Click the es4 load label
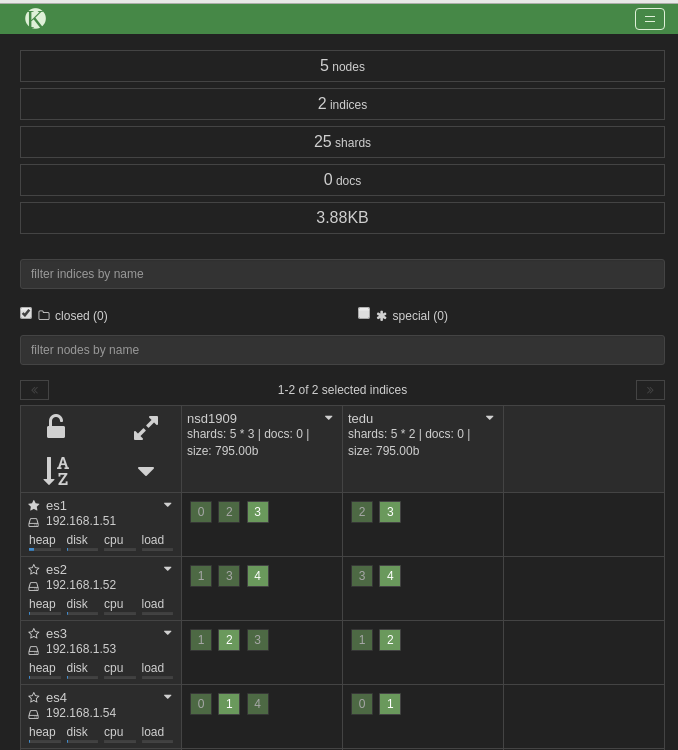This screenshot has height=750, width=678. coord(153,732)
